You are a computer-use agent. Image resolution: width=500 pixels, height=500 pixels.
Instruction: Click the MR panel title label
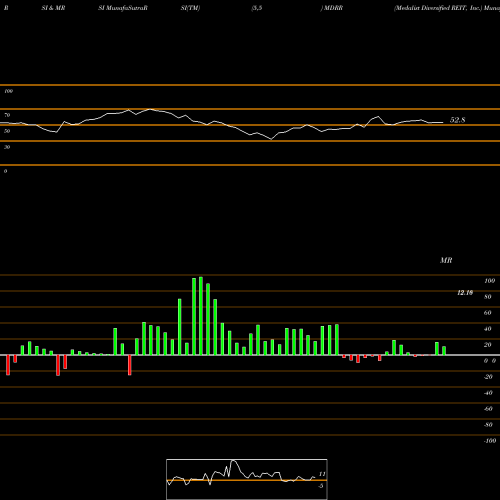(x=446, y=260)
